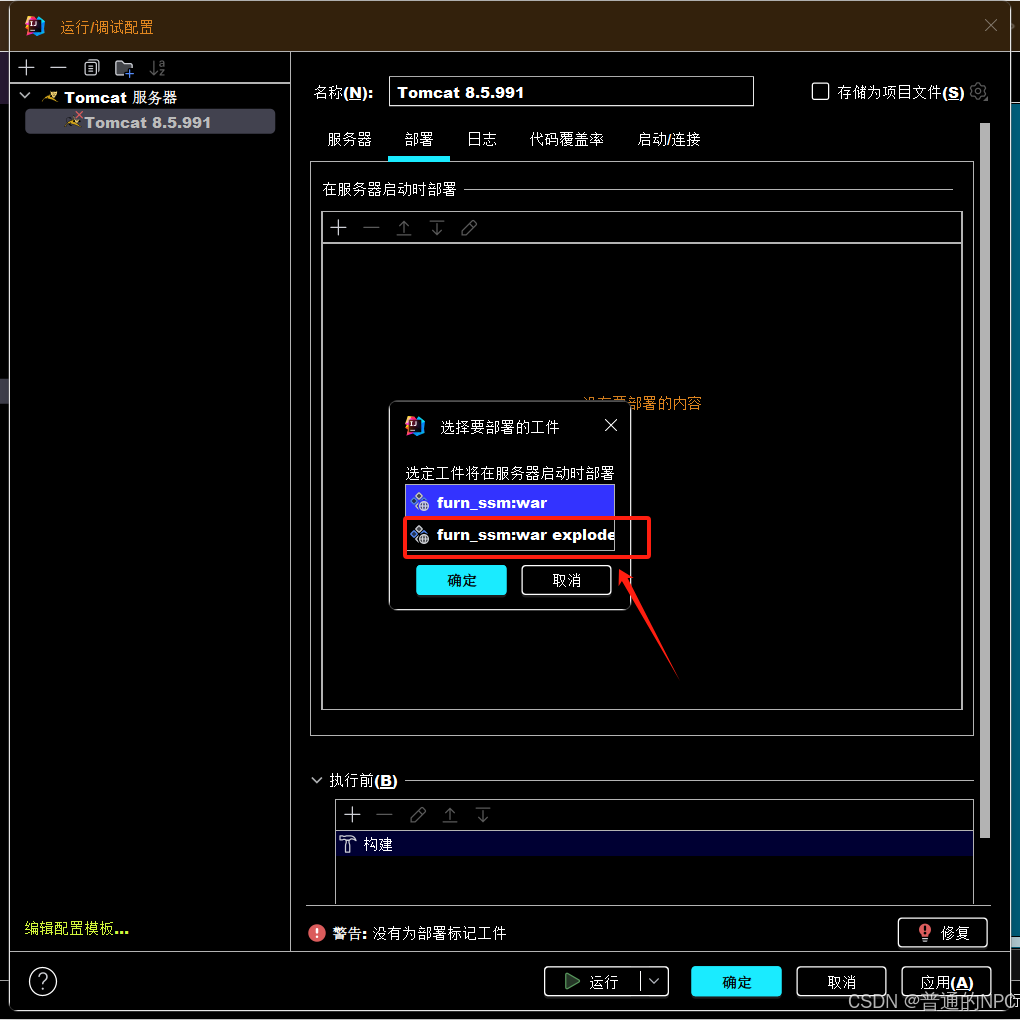Screen dimensions: 1020x1020
Task: Select the 构建 before-launch task row
Action: (x=654, y=844)
